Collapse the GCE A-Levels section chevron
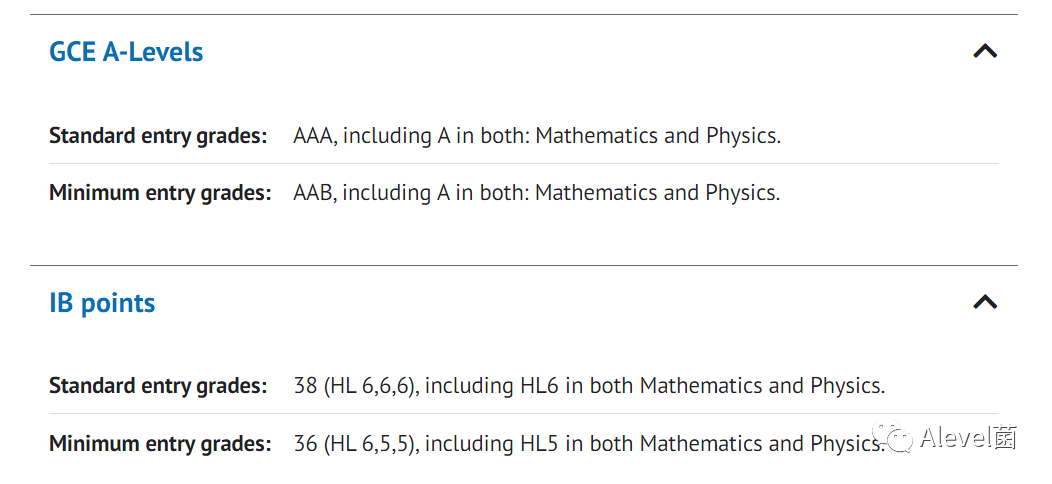The width and height of the screenshot is (1052, 484). [985, 52]
